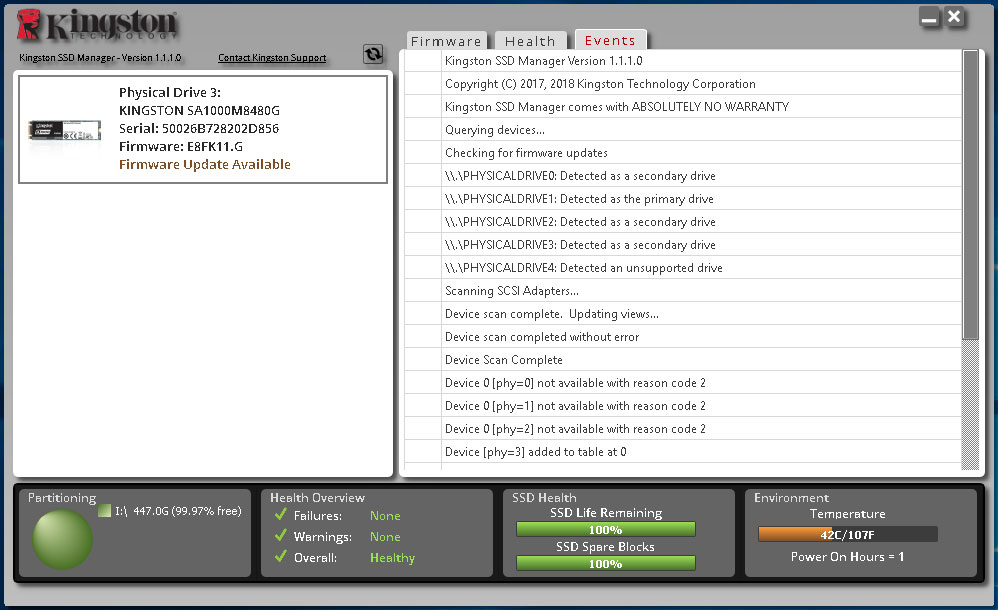Minimize the Kingston SSD Manager window
The height and width of the screenshot is (610, 998).
click(x=929, y=18)
